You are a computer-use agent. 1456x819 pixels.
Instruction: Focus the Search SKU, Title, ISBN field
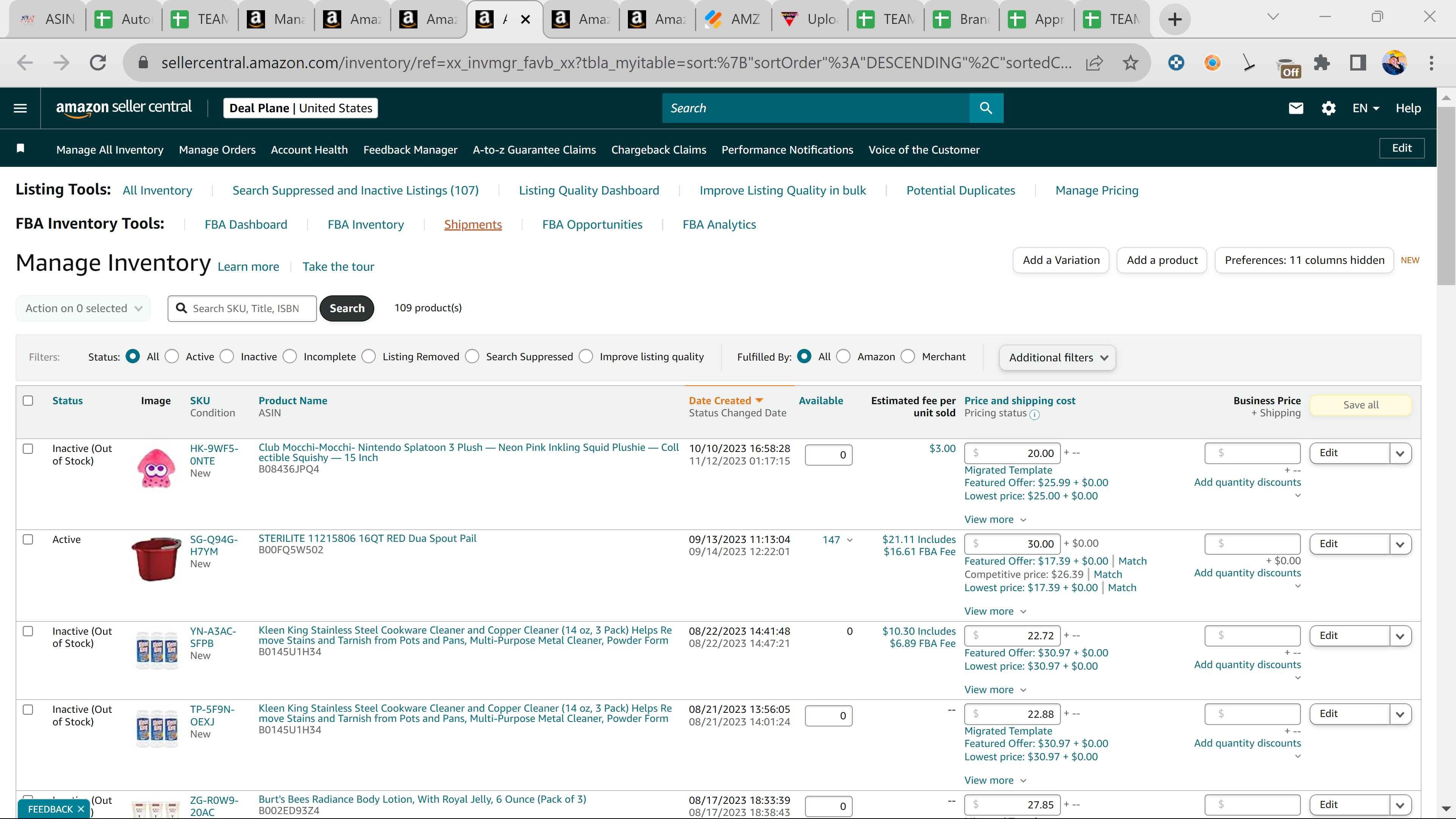pyautogui.click(x=242, y=308)
